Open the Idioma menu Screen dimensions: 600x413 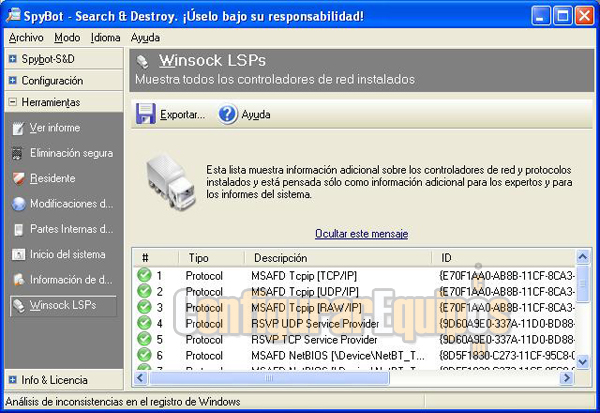(x=105, y=38)
